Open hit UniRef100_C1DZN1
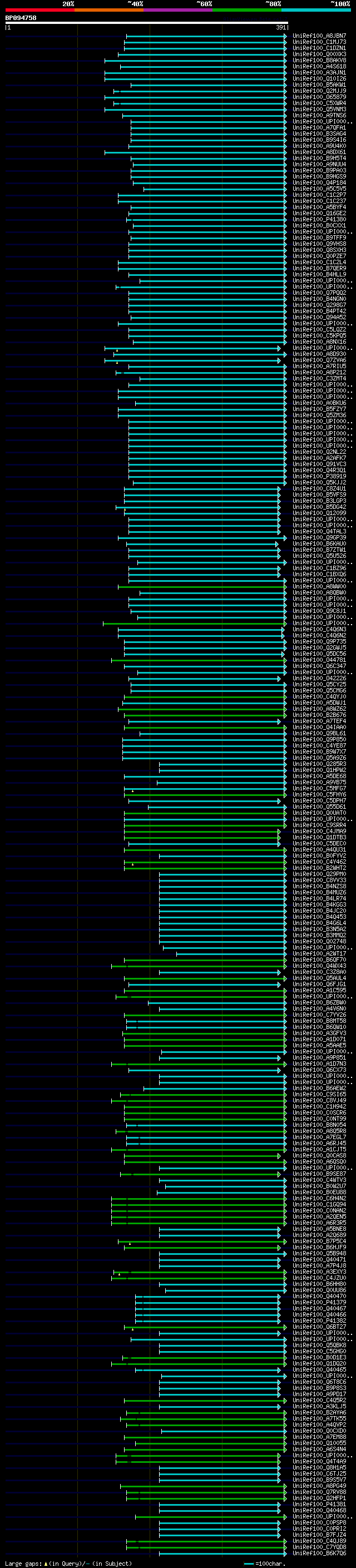 pyautogui.click(x=319, y=48)
